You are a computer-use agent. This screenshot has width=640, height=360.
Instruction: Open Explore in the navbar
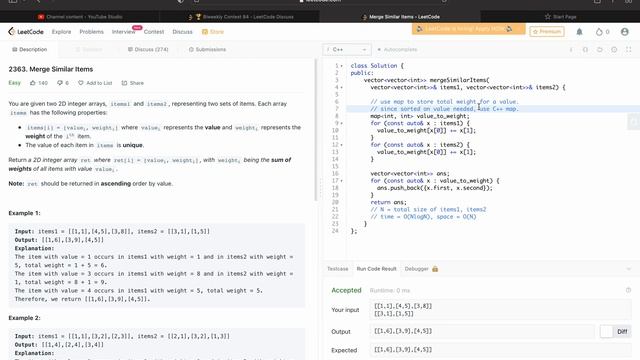pyautogui.click(x=61, y=31)
